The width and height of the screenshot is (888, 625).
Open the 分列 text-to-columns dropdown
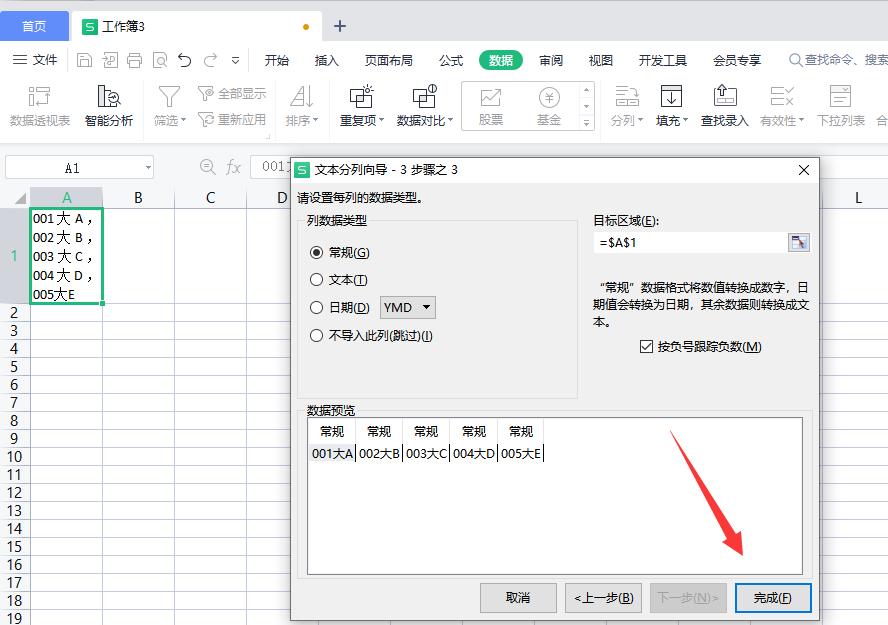[x=626, y=105]
